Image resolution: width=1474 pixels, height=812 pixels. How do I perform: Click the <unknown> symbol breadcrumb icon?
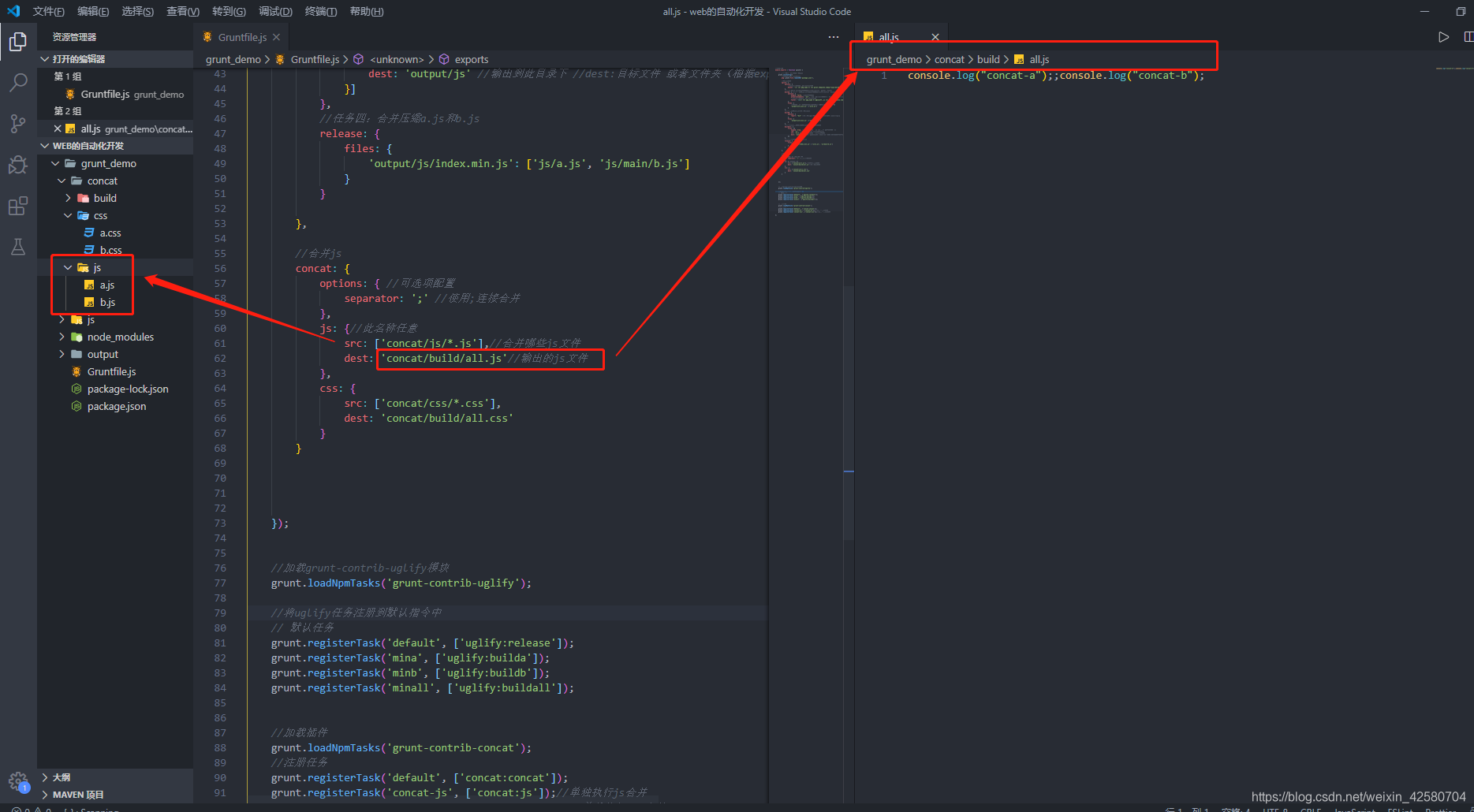point(358,59)
